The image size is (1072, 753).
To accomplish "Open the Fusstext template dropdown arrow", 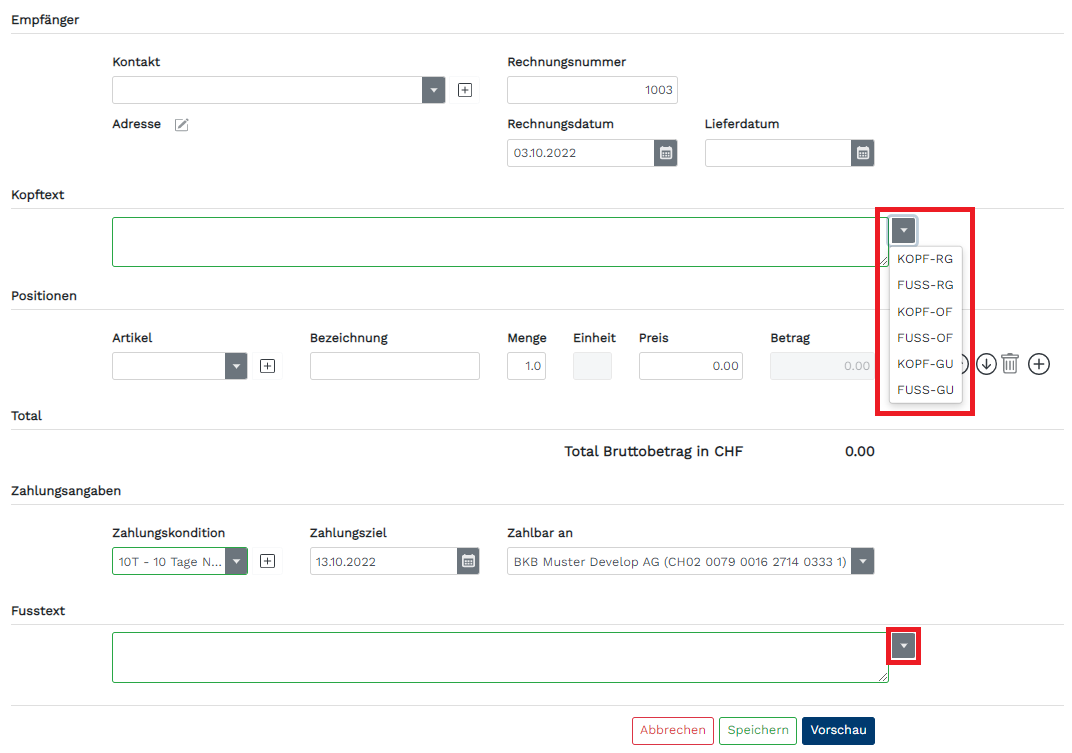I will pyautogui.click(x=904, y=646).
